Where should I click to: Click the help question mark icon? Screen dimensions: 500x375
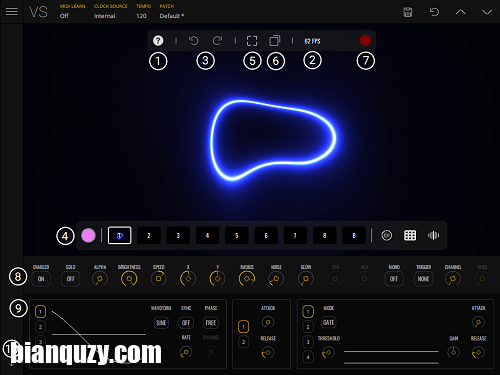(x=158, y=41)
